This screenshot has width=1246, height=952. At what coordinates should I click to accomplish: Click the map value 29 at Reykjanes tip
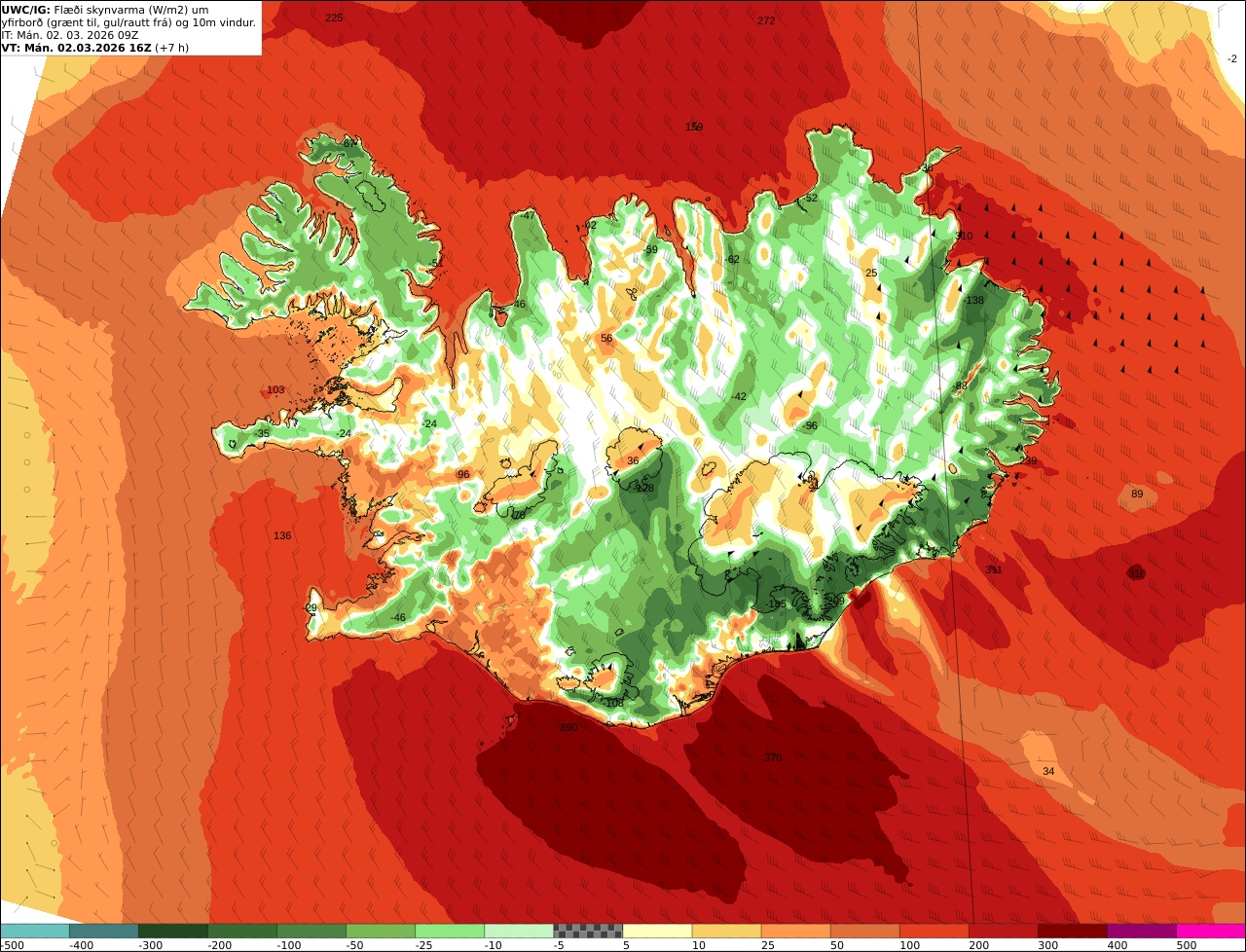pos(311,607)
